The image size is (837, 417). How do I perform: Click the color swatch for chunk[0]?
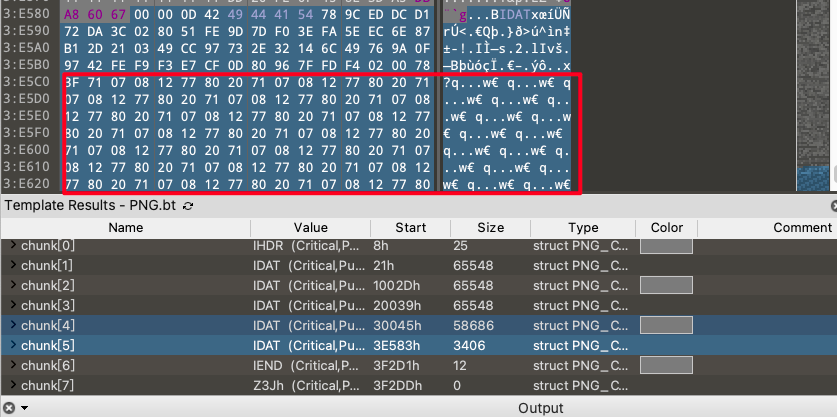click(666, 245)
